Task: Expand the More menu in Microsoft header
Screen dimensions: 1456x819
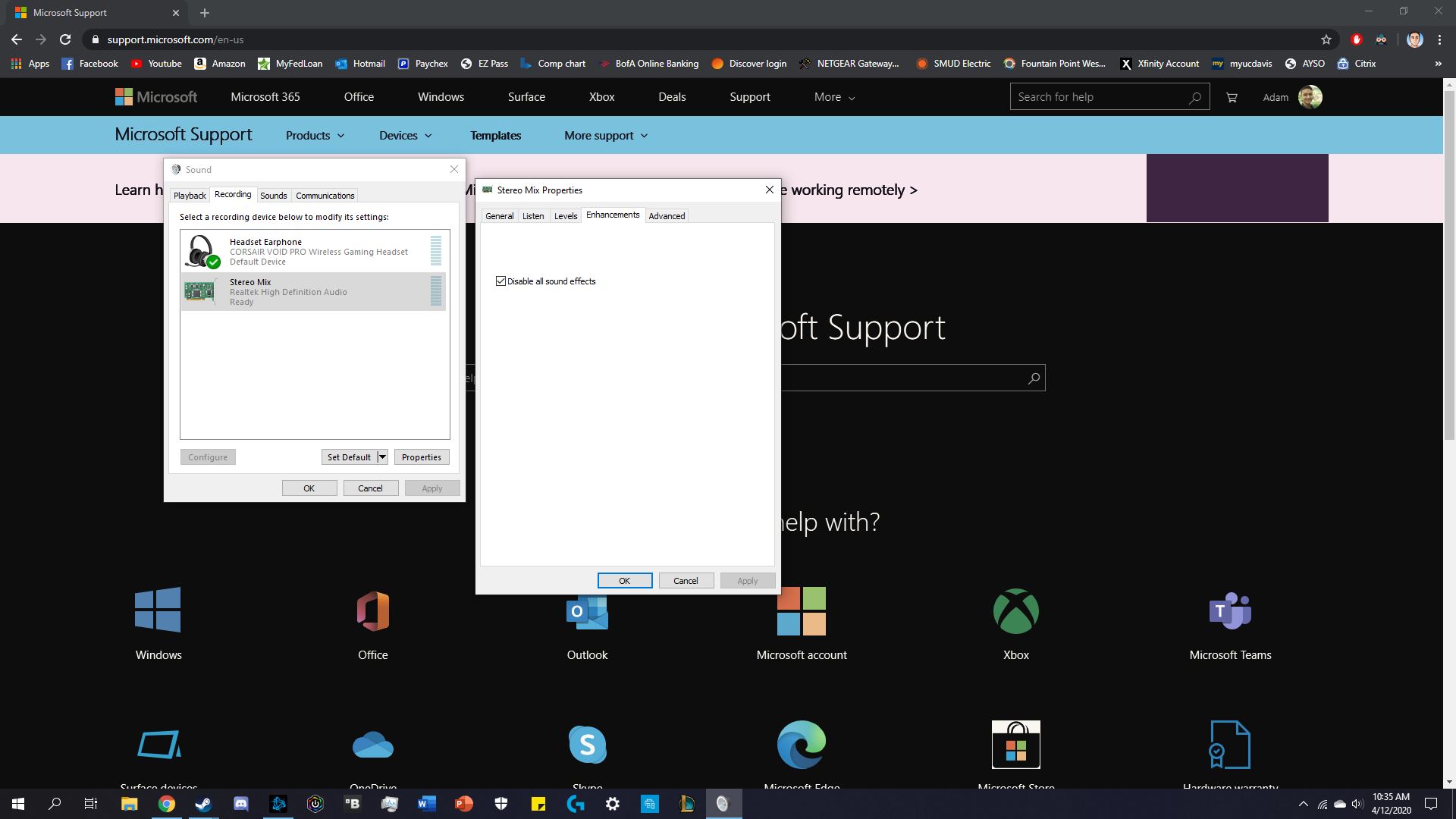Action: [834, 97]
